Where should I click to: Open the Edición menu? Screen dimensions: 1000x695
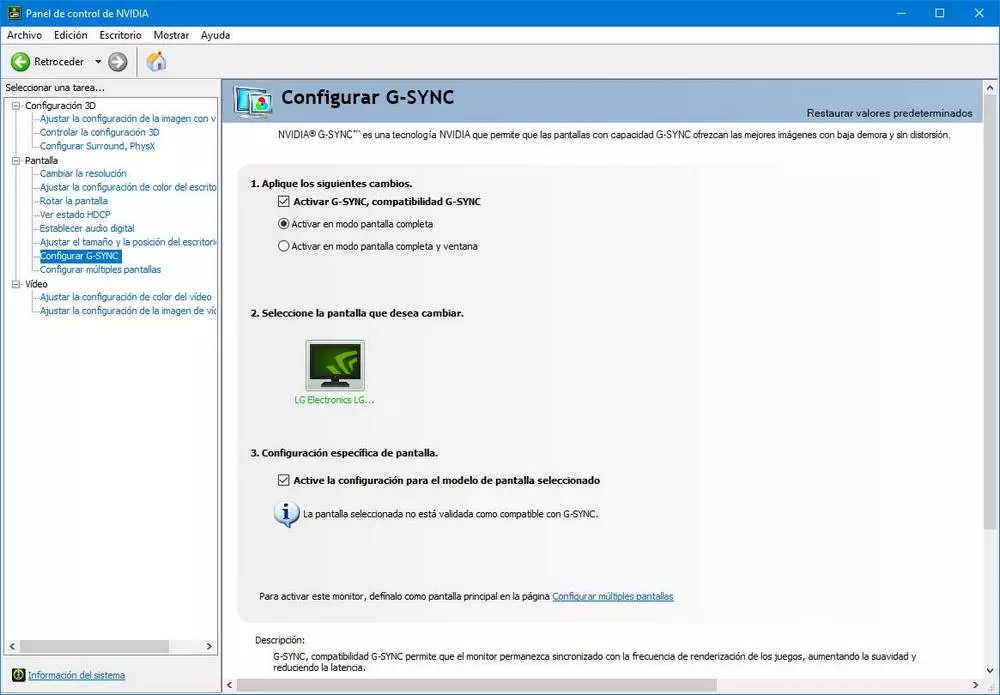click(71, 35)
